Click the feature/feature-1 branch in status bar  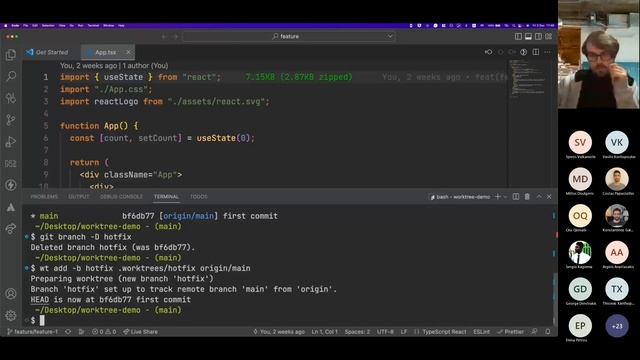click(33, 331)
